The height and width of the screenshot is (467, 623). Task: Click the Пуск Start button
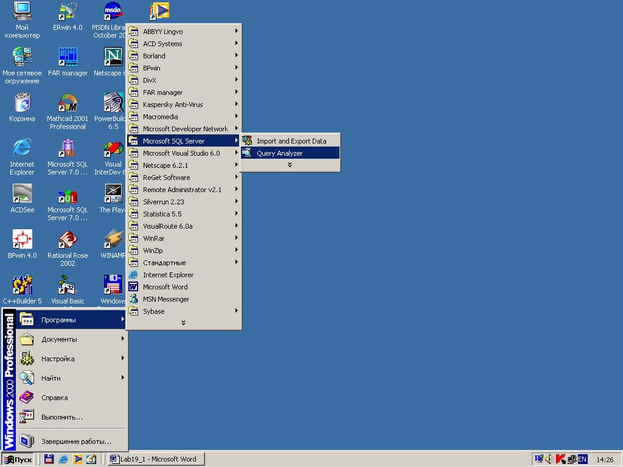pos(19,459)
